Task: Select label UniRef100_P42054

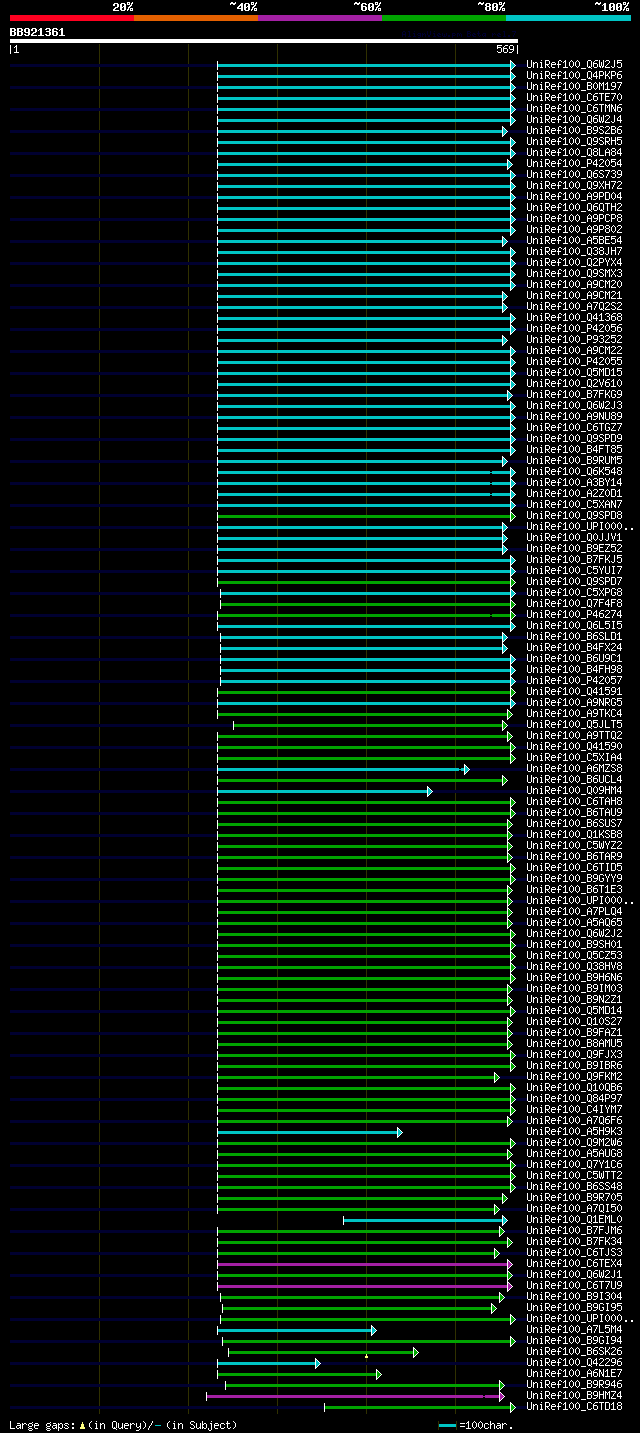Action: click(x=574, y=163)
